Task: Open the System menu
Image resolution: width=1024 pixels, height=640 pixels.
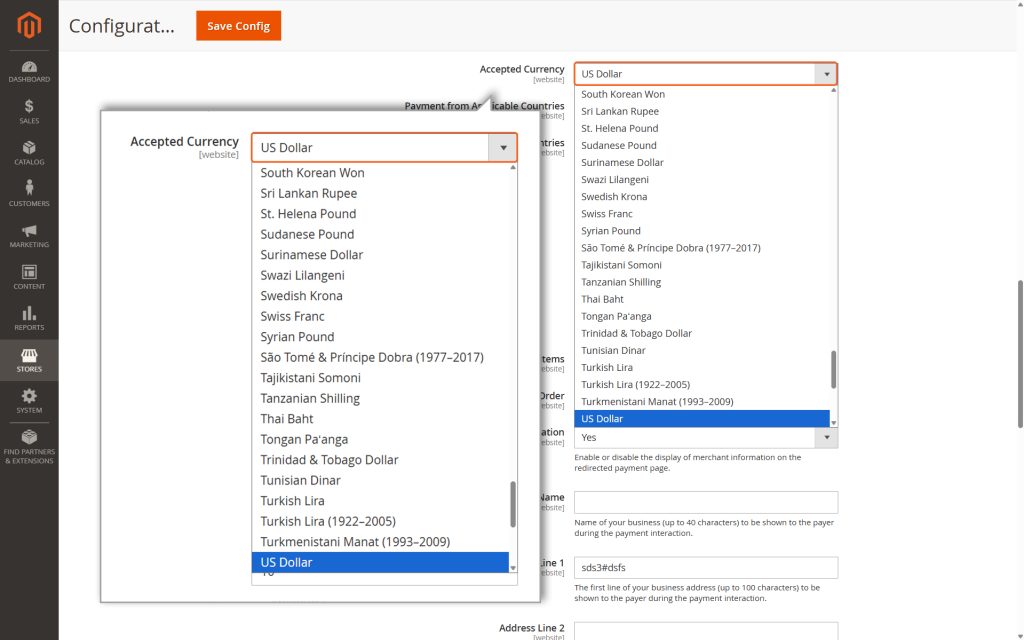Action: tap(29, 401)
